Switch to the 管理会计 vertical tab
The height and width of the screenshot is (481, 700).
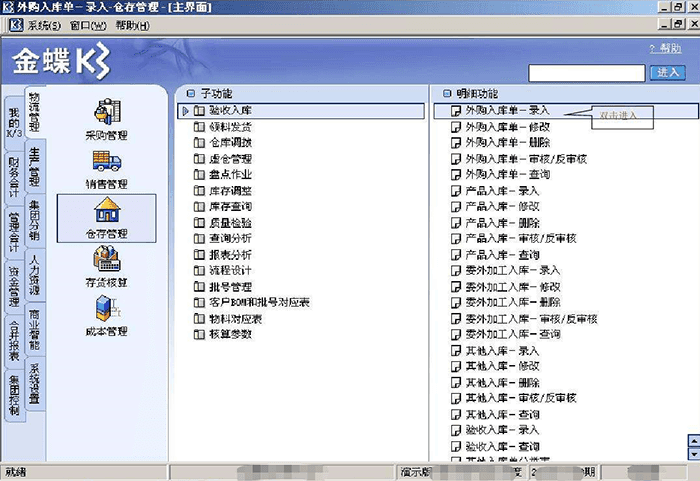click(x=14, y=231)
